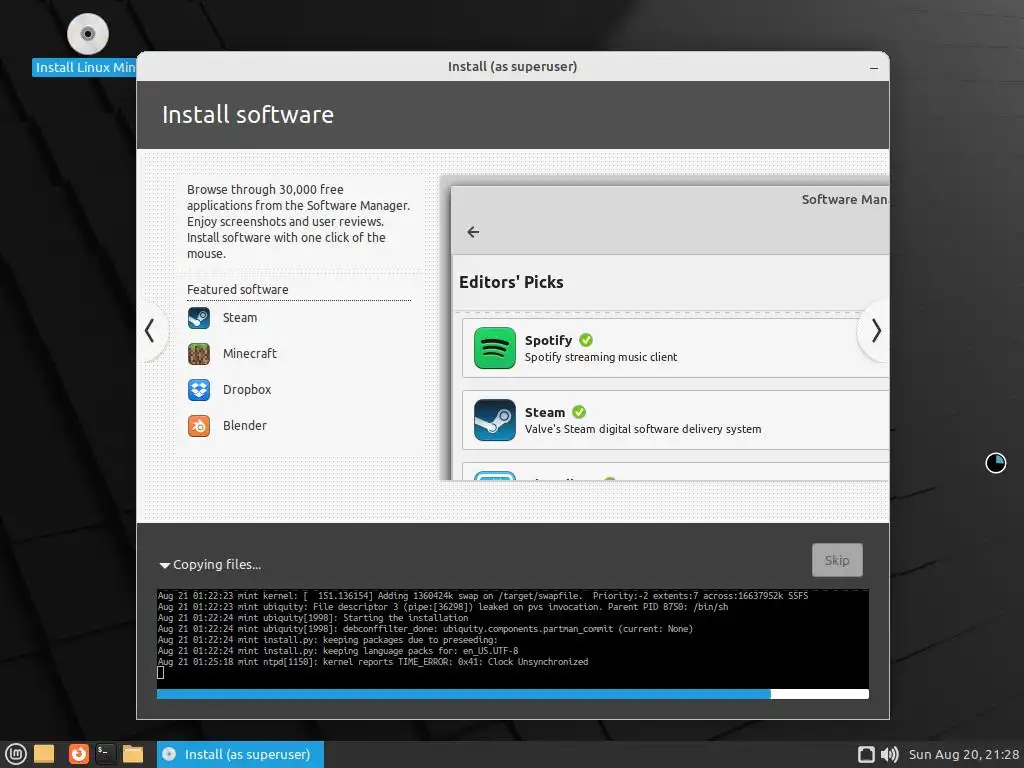
Task: Open the Files folder icon beside the Terminal
Action: (133, 754)
